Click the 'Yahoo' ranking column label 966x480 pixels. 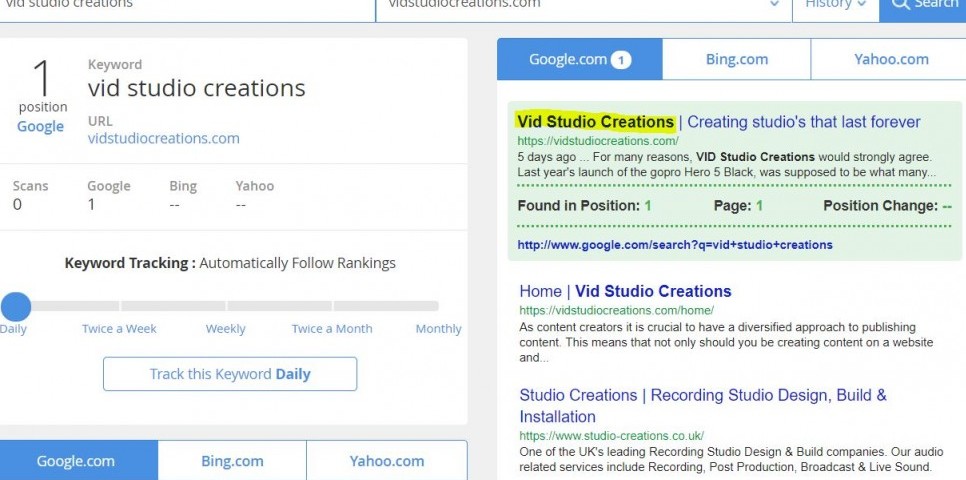point(254,185)
